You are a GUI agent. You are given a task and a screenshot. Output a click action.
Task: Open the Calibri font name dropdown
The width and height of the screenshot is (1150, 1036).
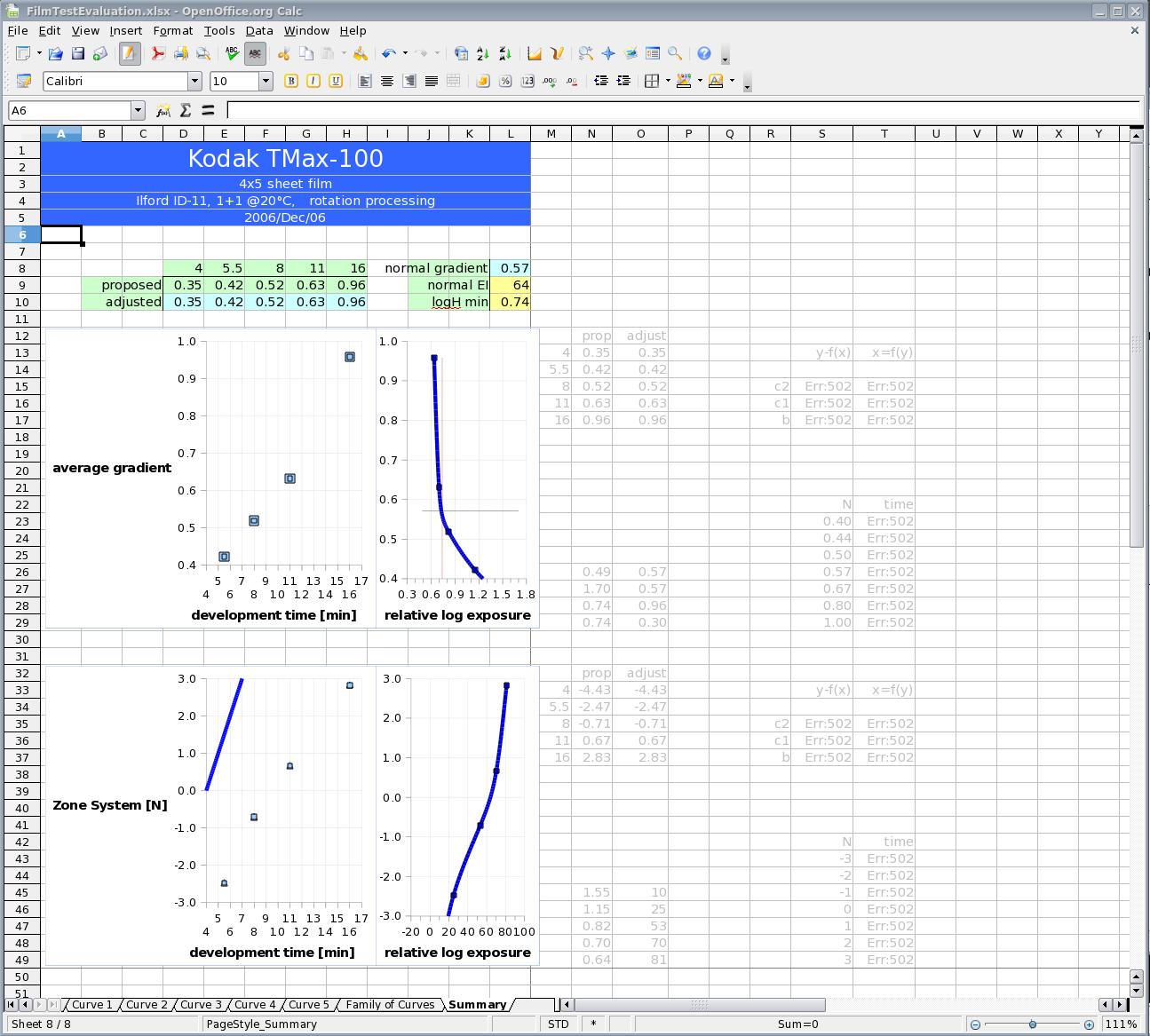click(194, 81)
